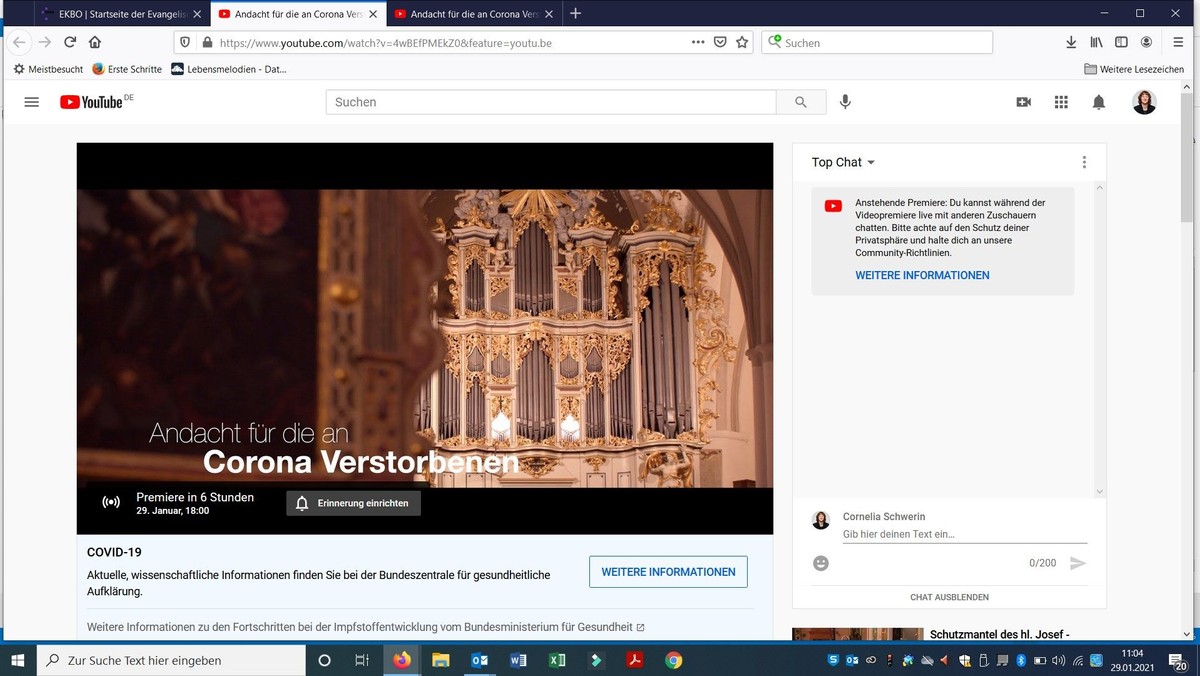Open Weitere Lesezeichen folder
This screenshot has height=676, width=1200.
1134,69
